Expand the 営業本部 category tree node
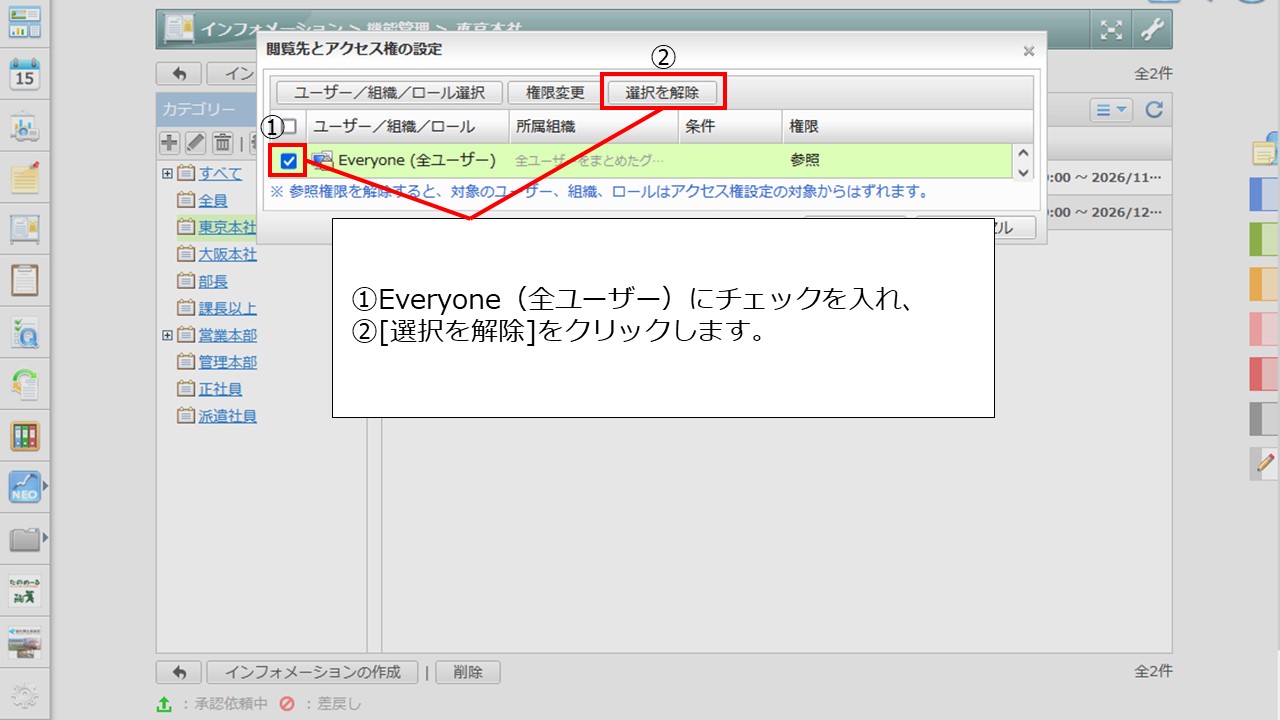 [x=167, y=335]
